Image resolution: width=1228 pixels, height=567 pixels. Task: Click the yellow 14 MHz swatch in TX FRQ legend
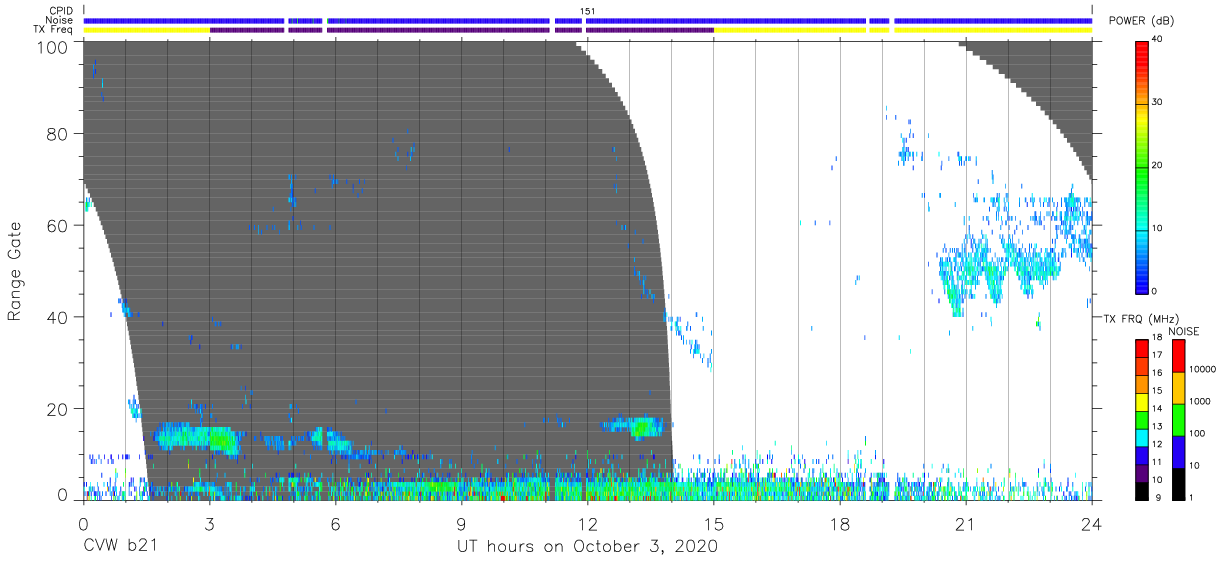1142,402
